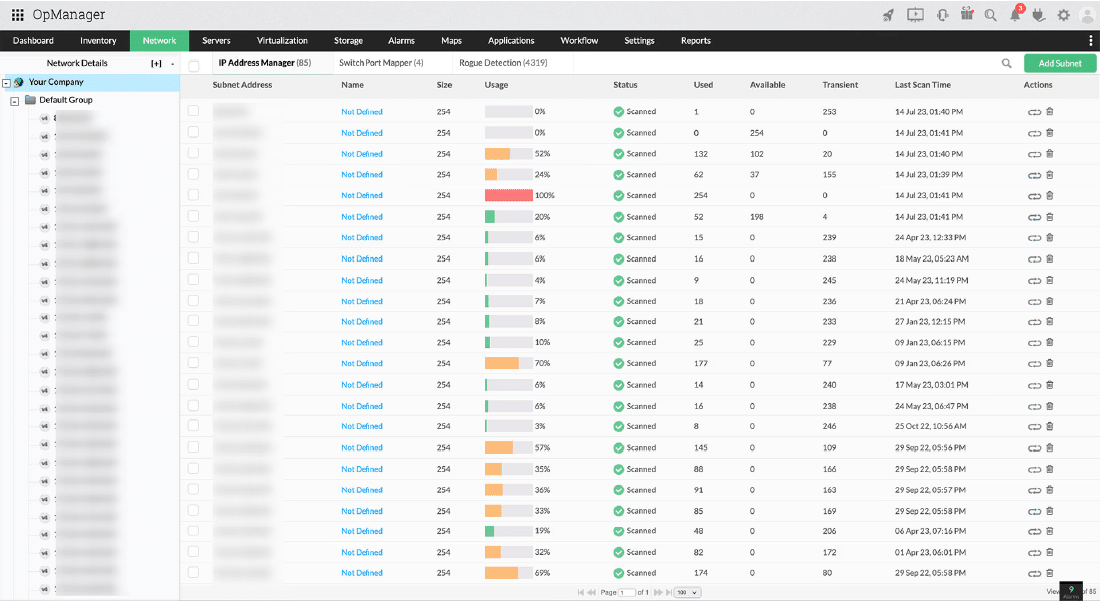The height and width of the screenshot is (602, 1100).
Task: Delete the subnet with 100% usage
Action: tap(1049, 196)
